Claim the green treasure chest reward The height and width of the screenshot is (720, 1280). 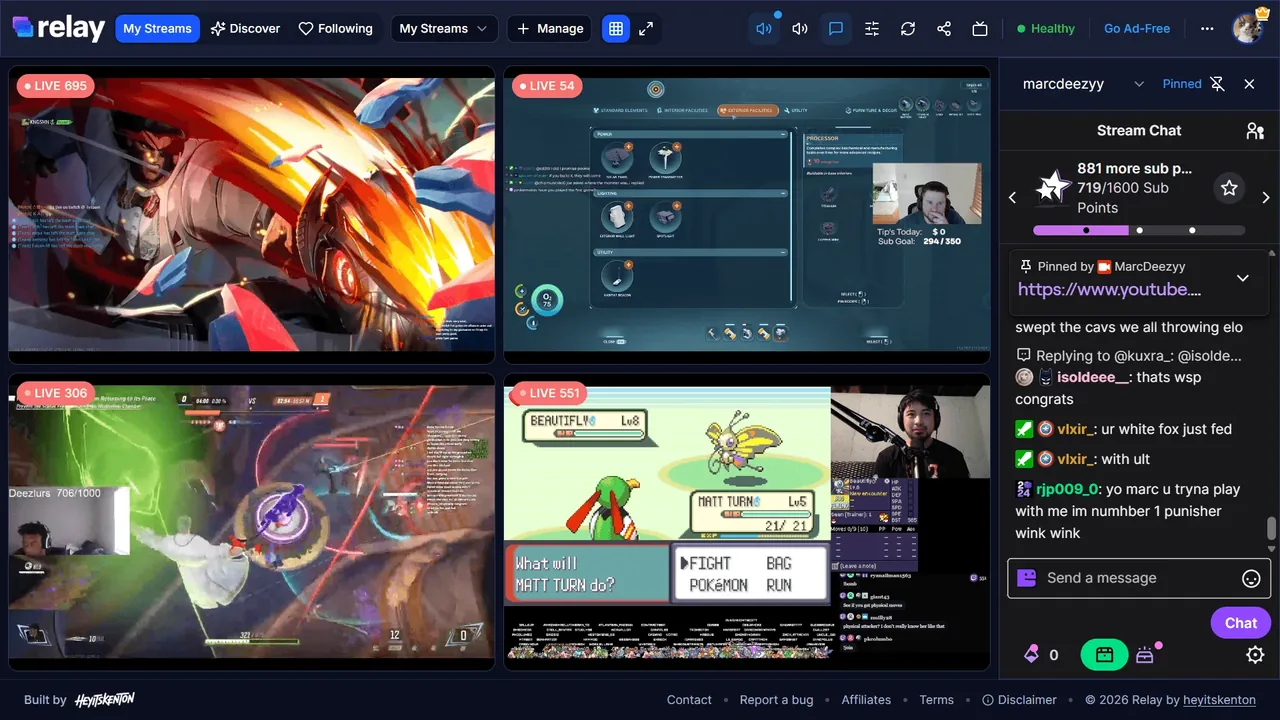tap(1104, 655)
